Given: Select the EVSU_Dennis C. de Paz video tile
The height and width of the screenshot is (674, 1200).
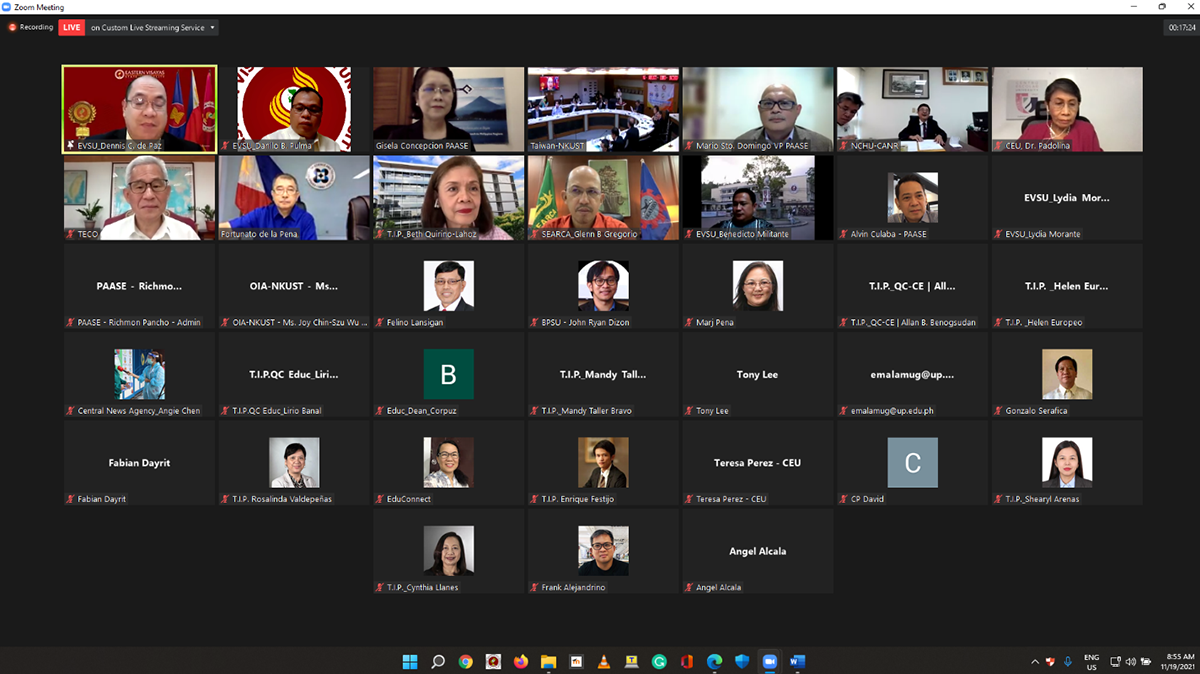Looking at the screenshot, I should 139,109.
